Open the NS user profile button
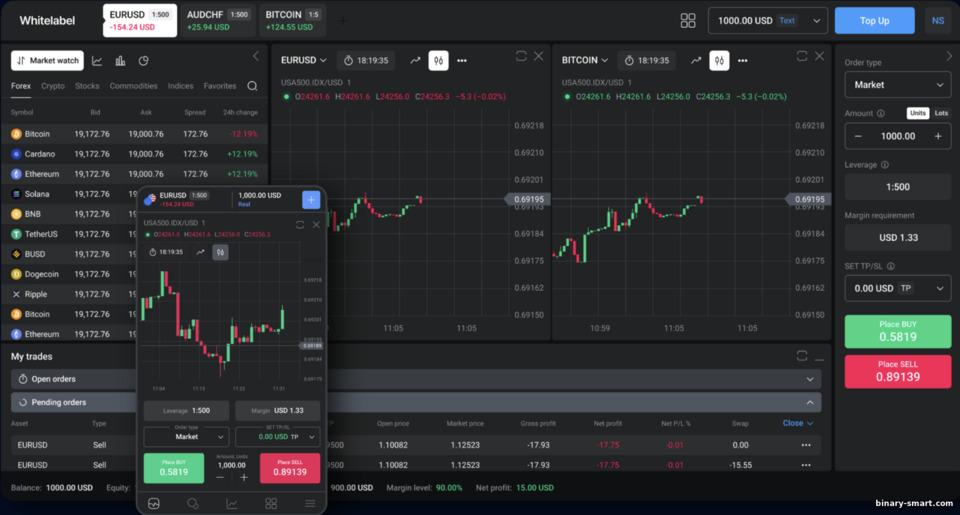 pyautogui.click(x=937, y=21)
